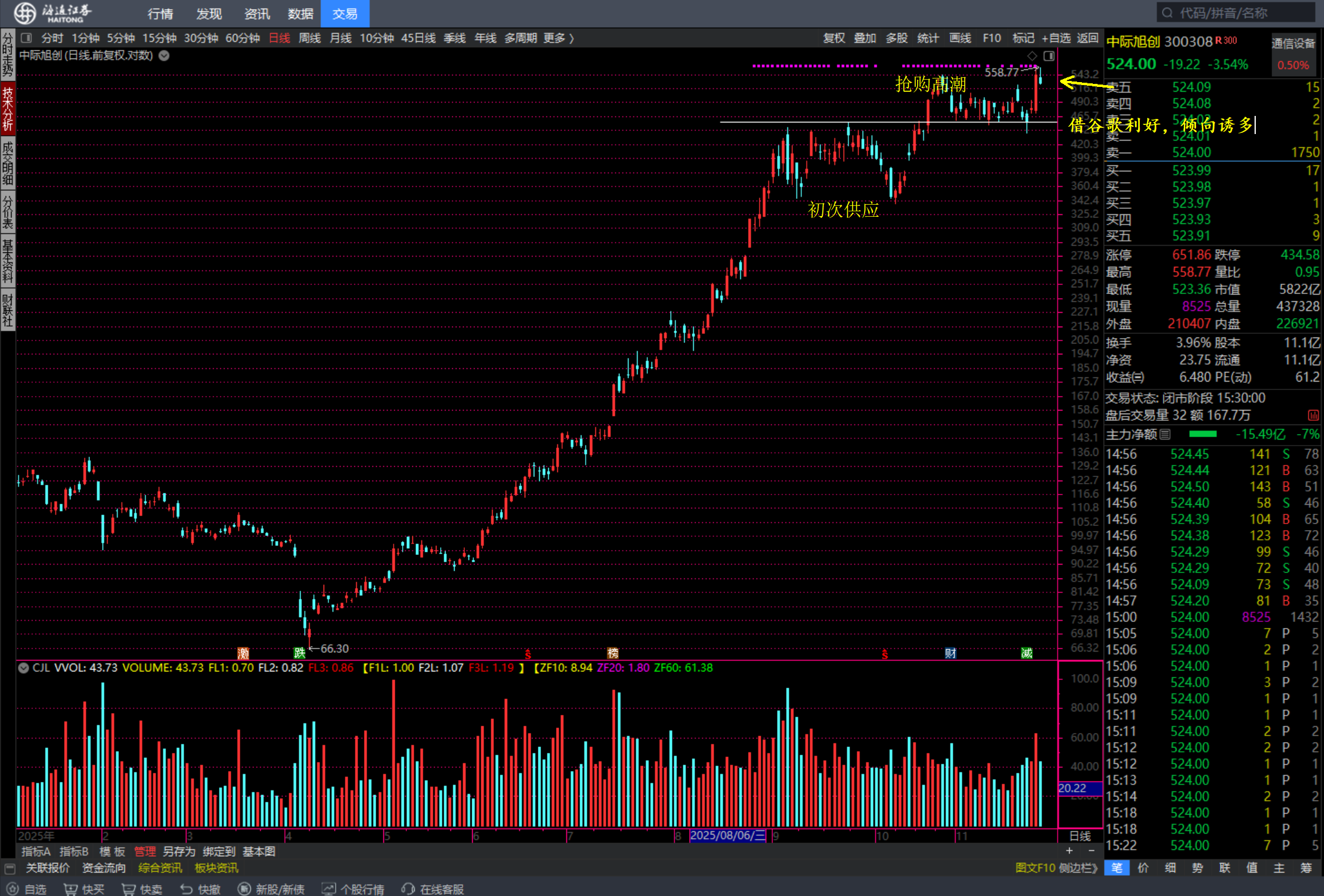The image size is (1324, 896).
Task: Click the plus zoom control at chart bottom-right
Action: (x=1069, y=851)
